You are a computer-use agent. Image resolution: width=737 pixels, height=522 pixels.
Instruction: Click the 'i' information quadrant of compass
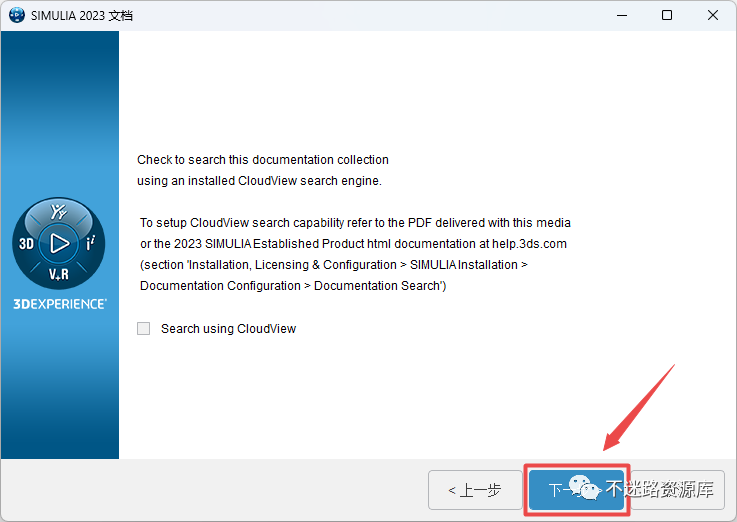click(x=91, y=243)
